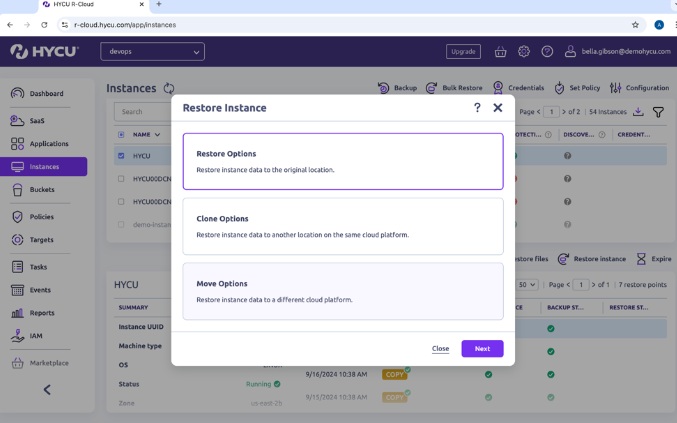Click the Credentials icon in the toolbar
The height and width of the screenshot is (423, 677).
click(500, 88)
